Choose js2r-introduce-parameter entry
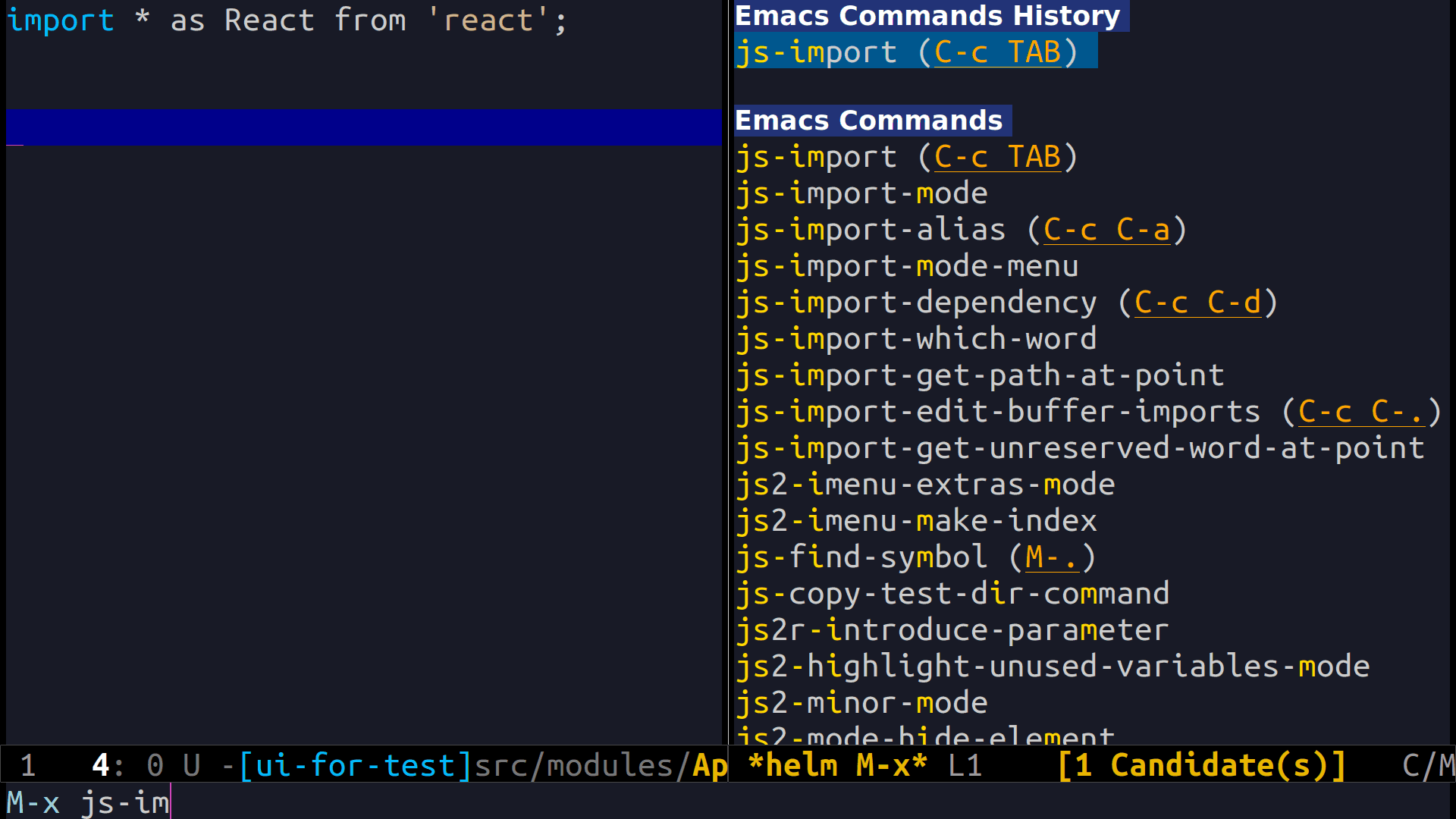Viewport: 1456px width, 819px height. (952, 630)
